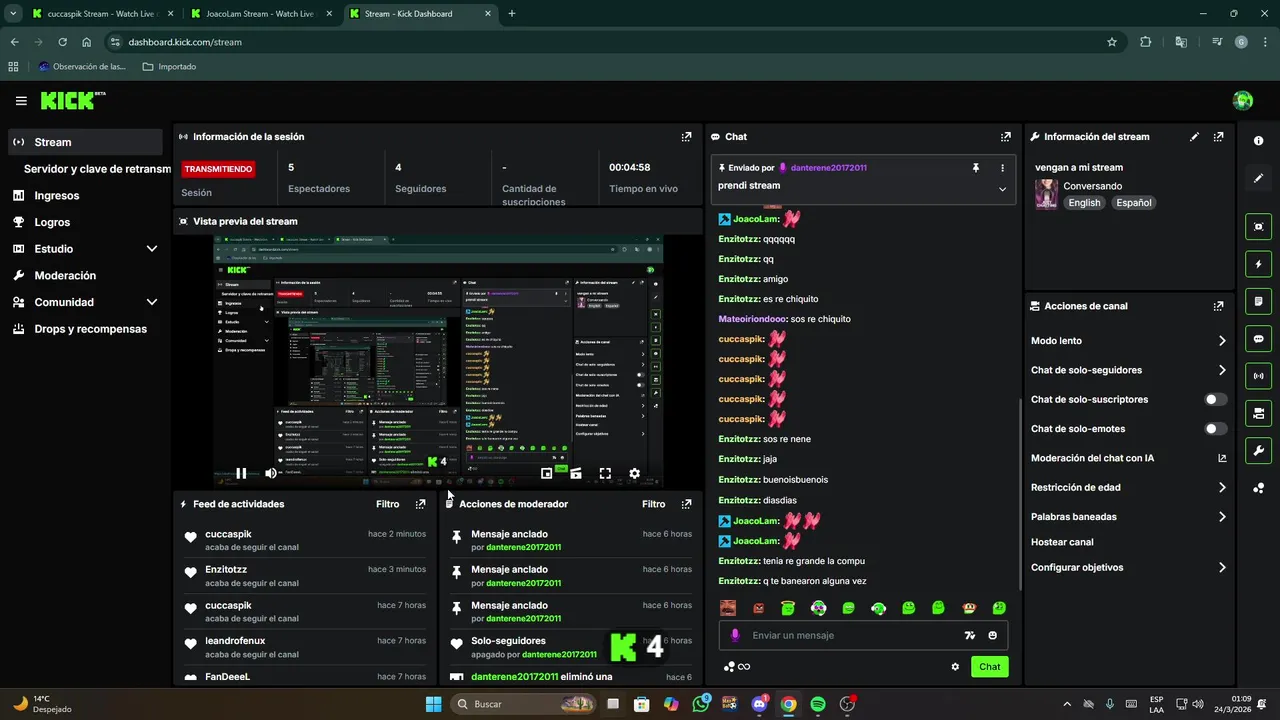Insert the monkey emote in emote row
The width and height of the screenshot is (1280, 720).
tap(968, 608)
